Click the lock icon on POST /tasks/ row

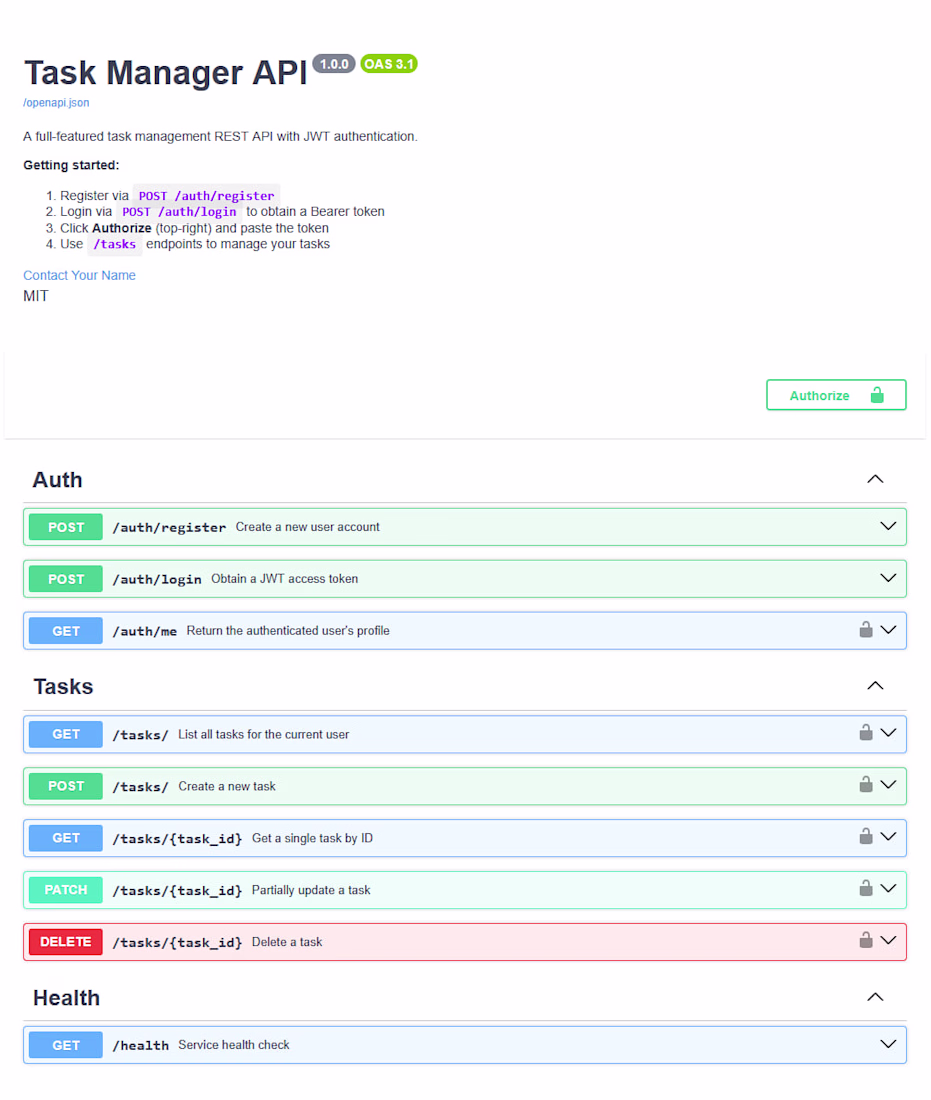click(x=866, y=785)
